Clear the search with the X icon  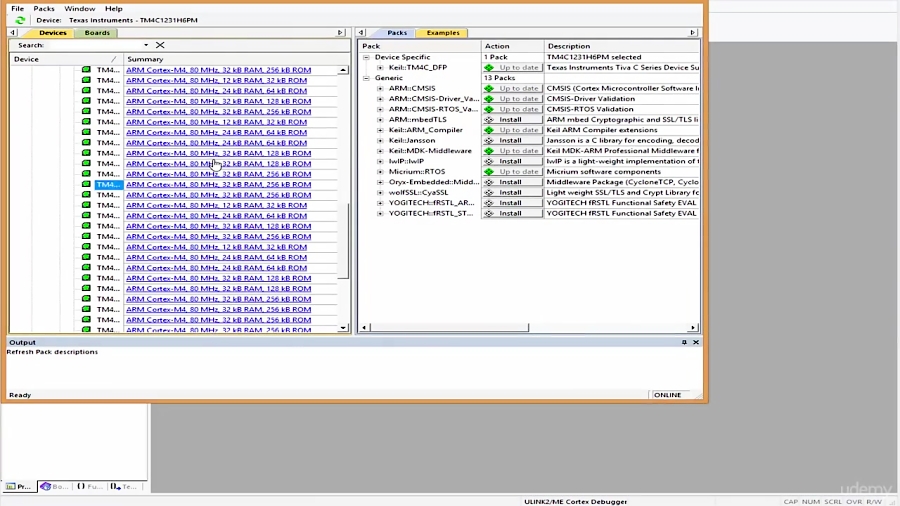coord(160,45)
